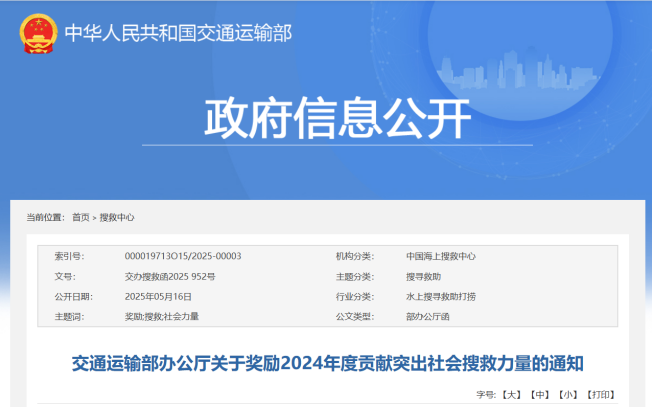The image size is (653, 407).
Task: Click the article title about 2024年度社会搜救力量
Action: [x=327, y=363]
